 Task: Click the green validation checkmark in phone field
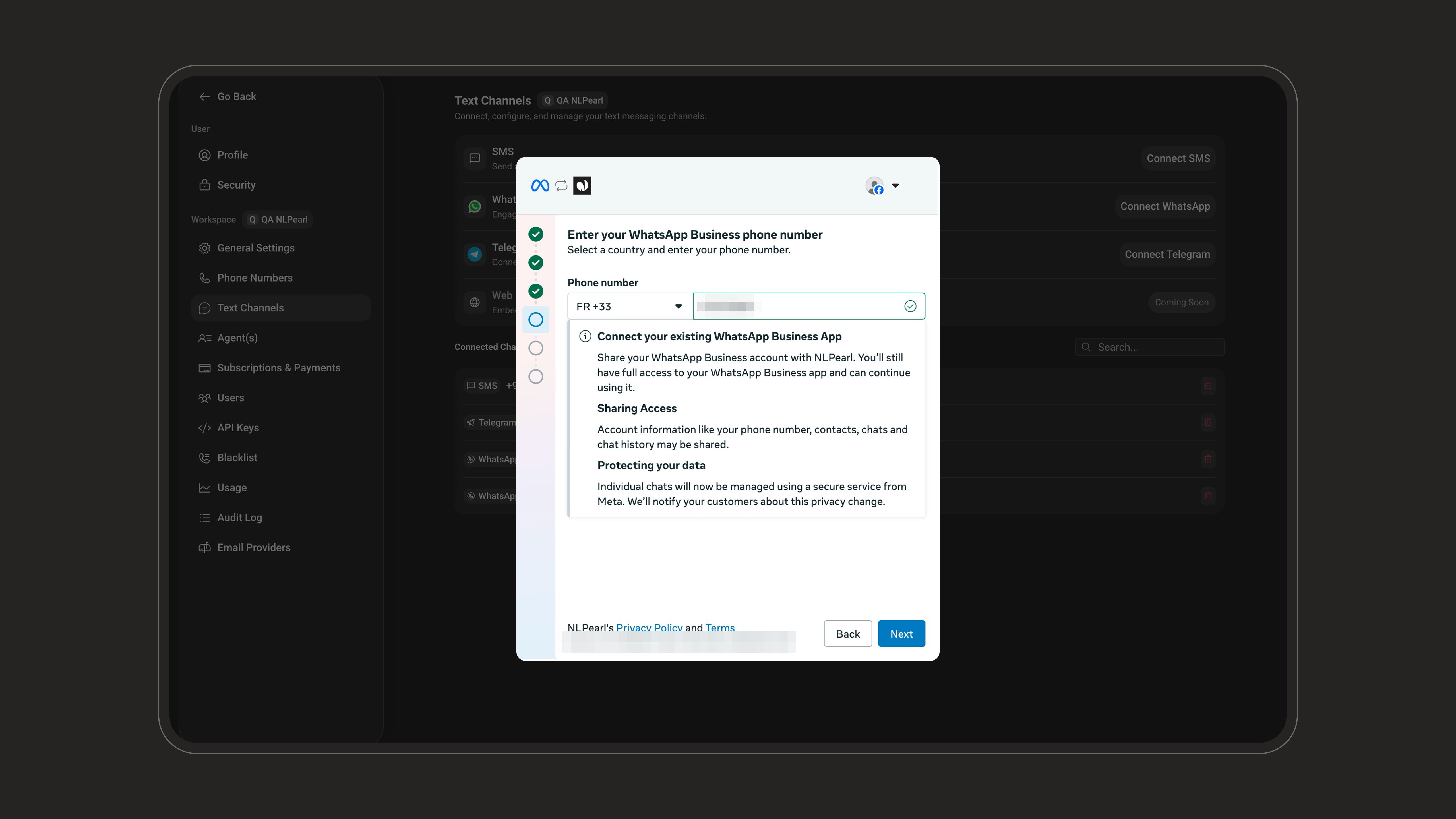coord(910,306)
